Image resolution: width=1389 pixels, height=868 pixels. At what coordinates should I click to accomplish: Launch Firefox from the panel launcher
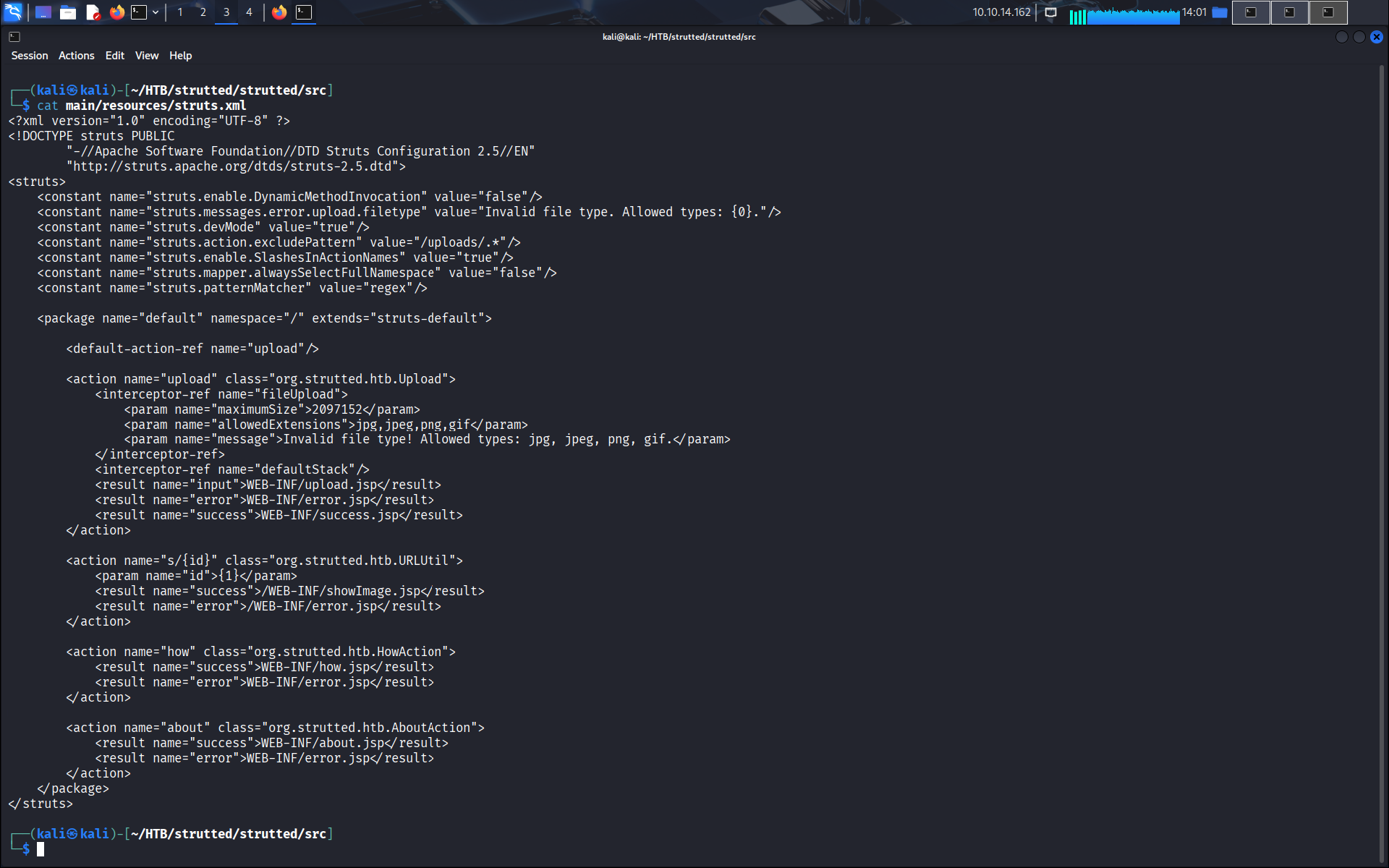(117, 12)
